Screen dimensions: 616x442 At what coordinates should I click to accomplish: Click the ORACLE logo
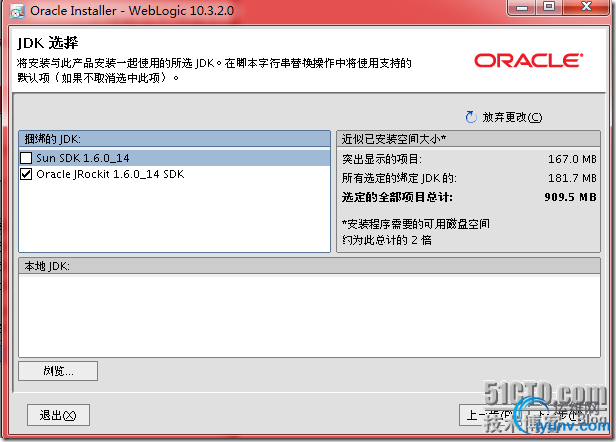coord(528,61)
